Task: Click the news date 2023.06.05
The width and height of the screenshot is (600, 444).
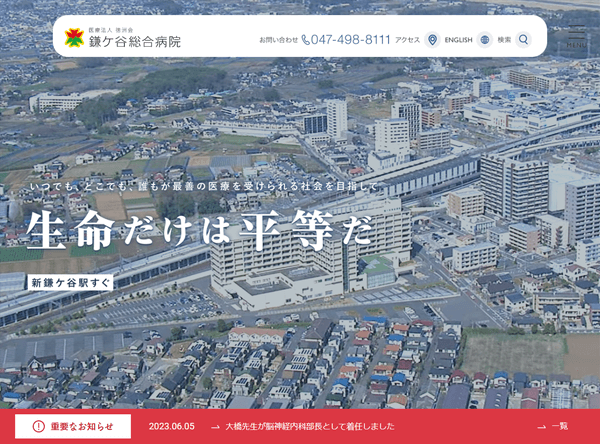Action: point(171,426)
